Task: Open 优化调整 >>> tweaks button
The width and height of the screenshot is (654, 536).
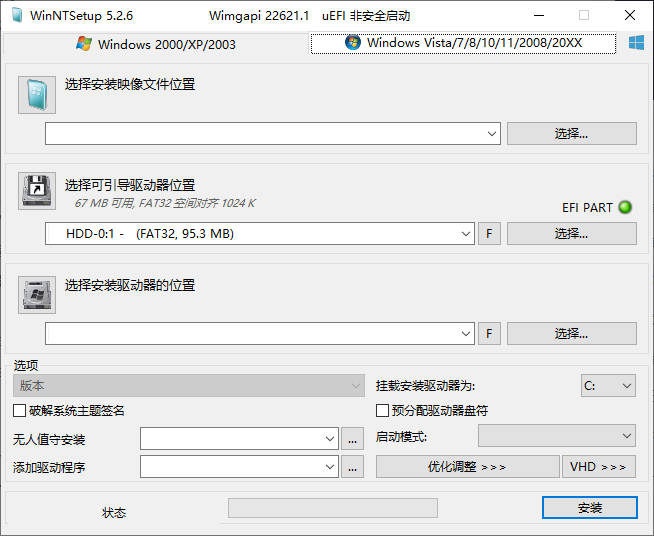Action: [x=468, y=467]
